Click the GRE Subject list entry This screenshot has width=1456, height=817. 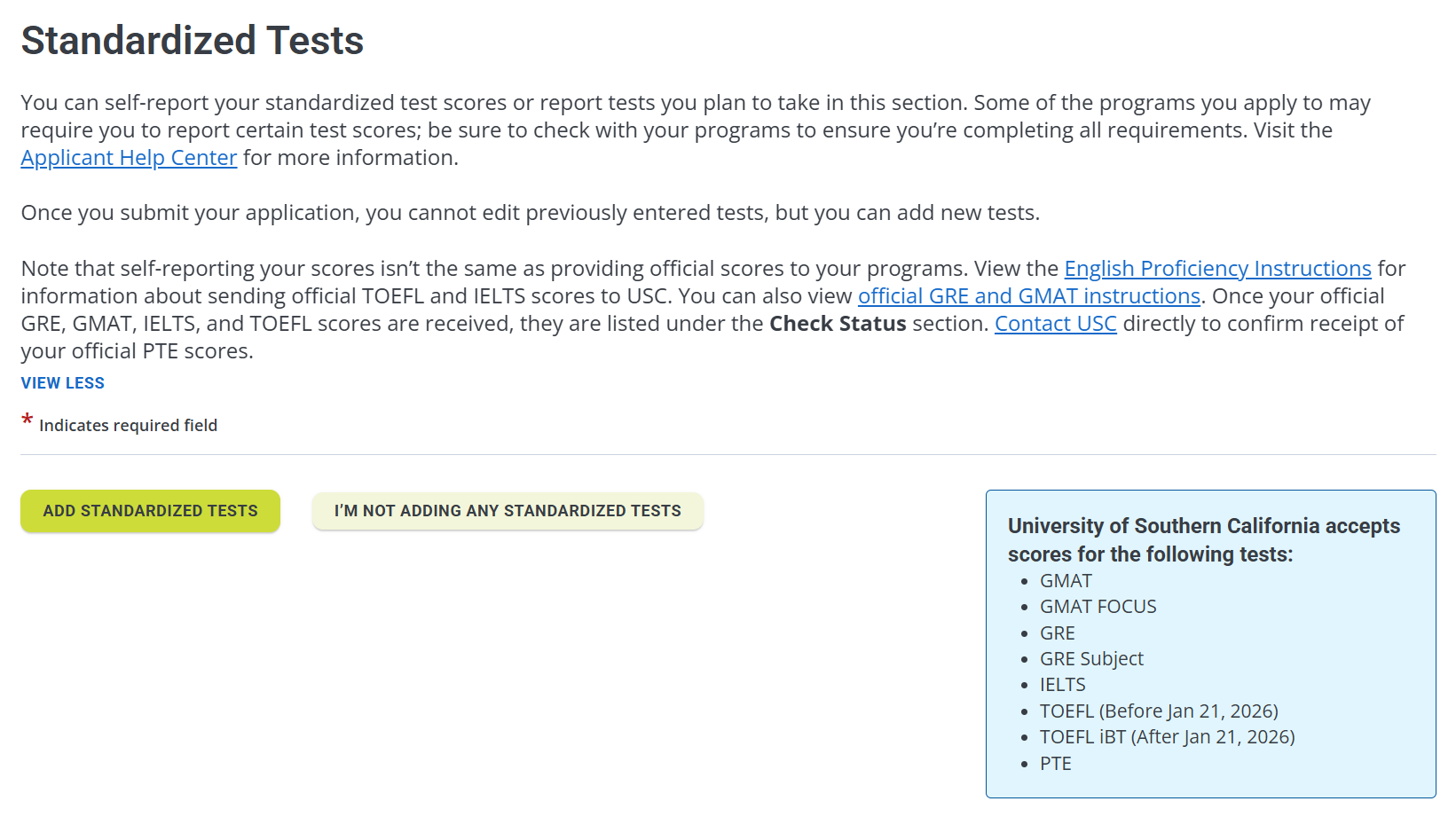coord(1091,659)
